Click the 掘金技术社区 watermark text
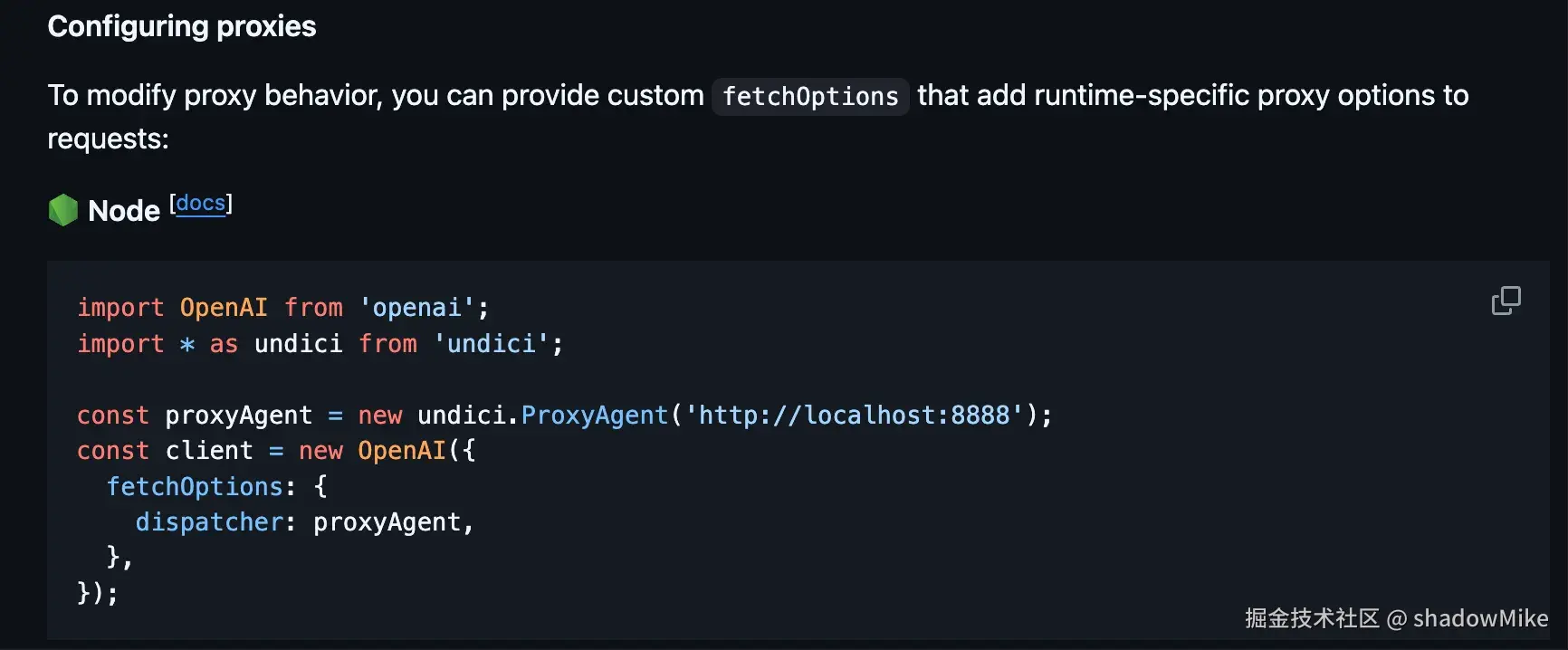The height and width of the screenshot is (650, 1568). [1312, 618]
